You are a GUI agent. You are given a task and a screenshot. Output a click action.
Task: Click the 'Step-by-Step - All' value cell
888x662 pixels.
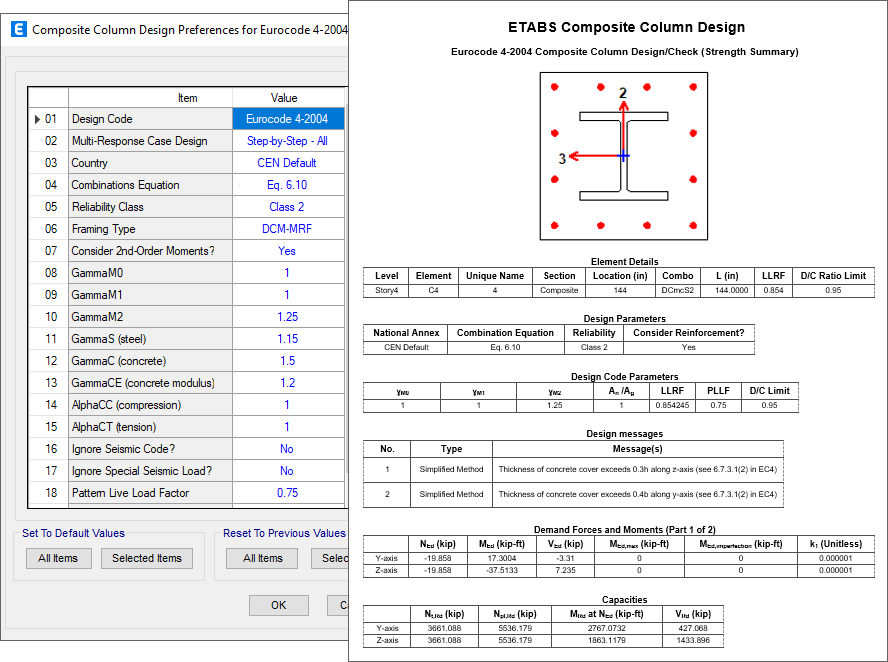[288, 141]
